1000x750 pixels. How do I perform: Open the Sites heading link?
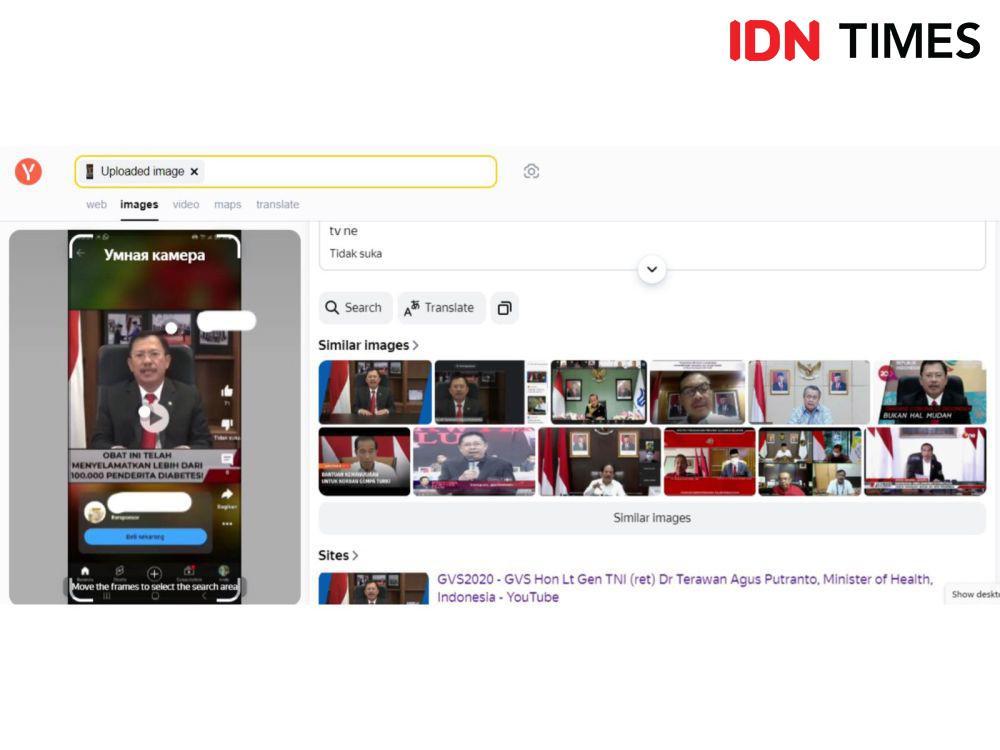pos(338,555)
